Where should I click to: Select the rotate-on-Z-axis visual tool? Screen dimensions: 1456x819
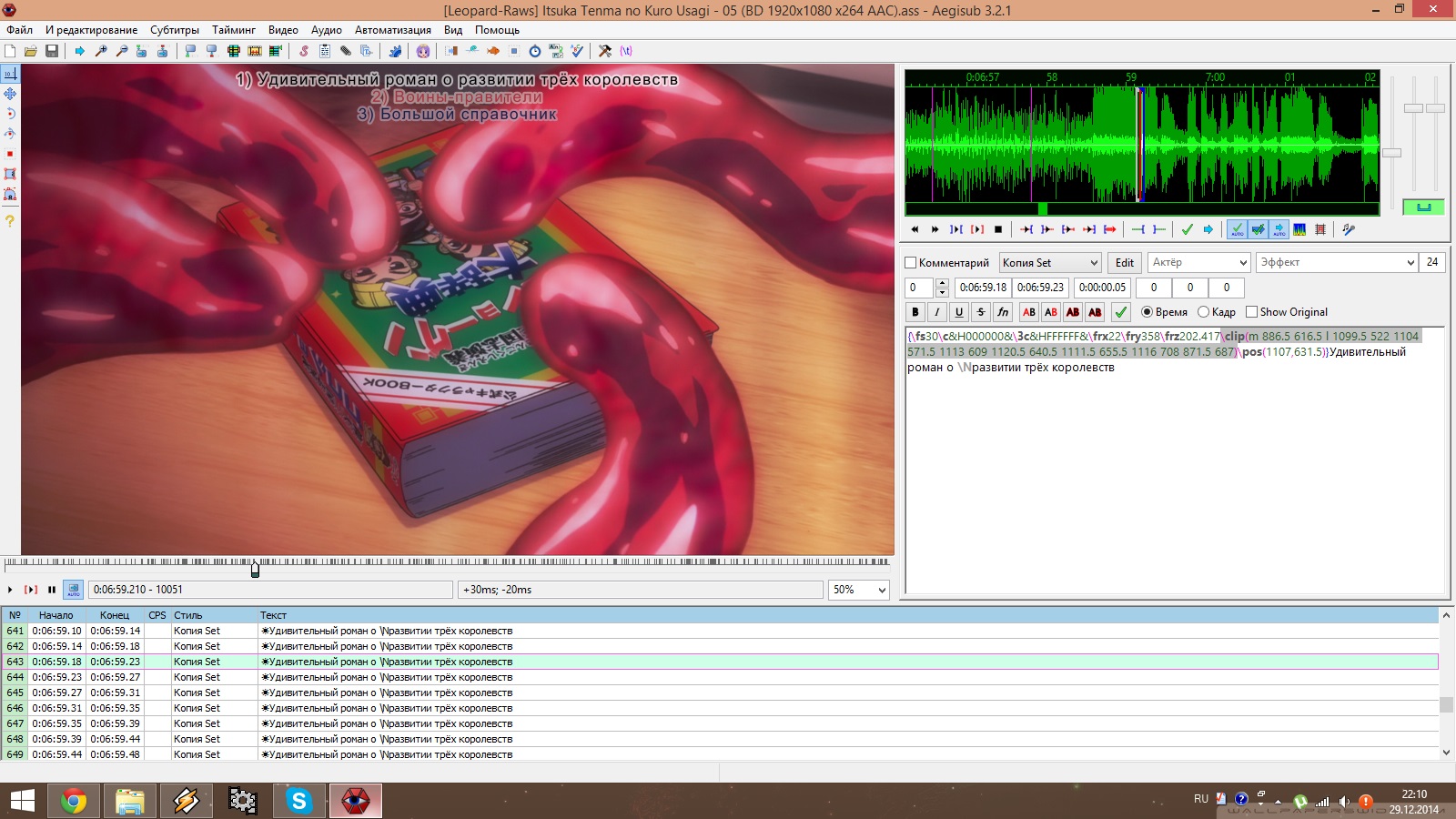(10, 114)
